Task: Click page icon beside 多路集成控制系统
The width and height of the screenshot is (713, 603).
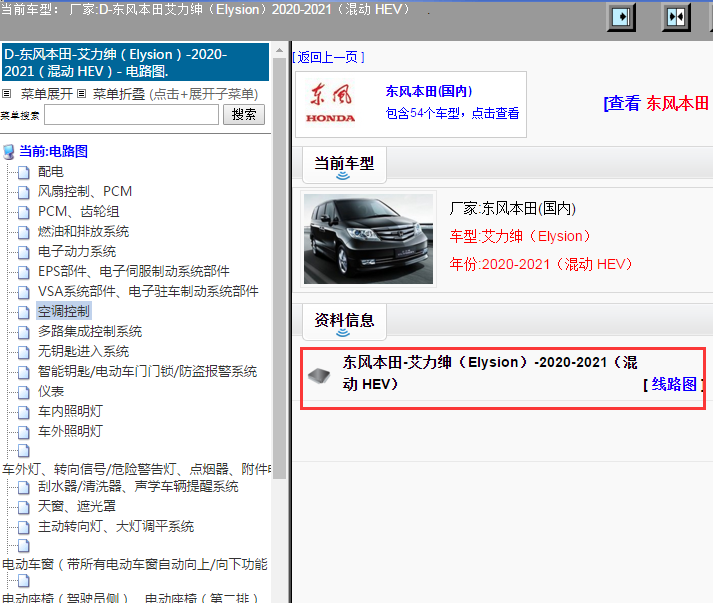Action: pyautogui.click(x=24, y=332)
